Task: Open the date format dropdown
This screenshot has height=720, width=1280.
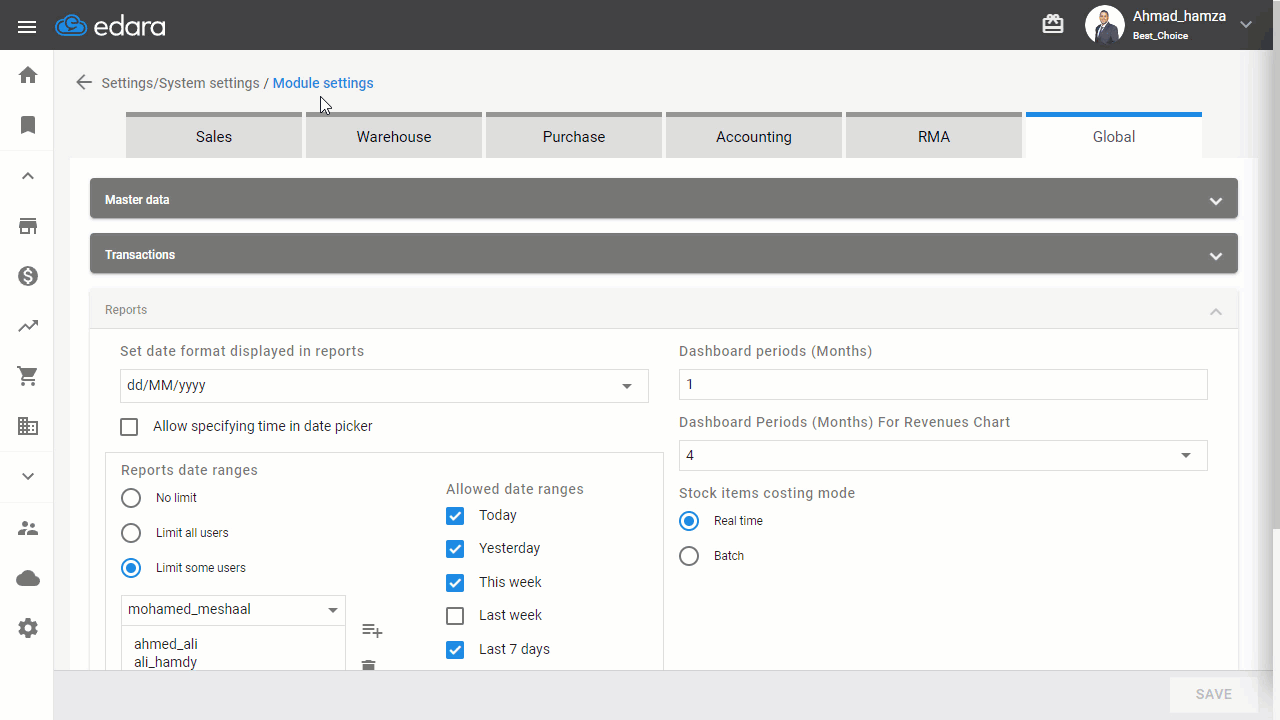Action: pos(384,386)
